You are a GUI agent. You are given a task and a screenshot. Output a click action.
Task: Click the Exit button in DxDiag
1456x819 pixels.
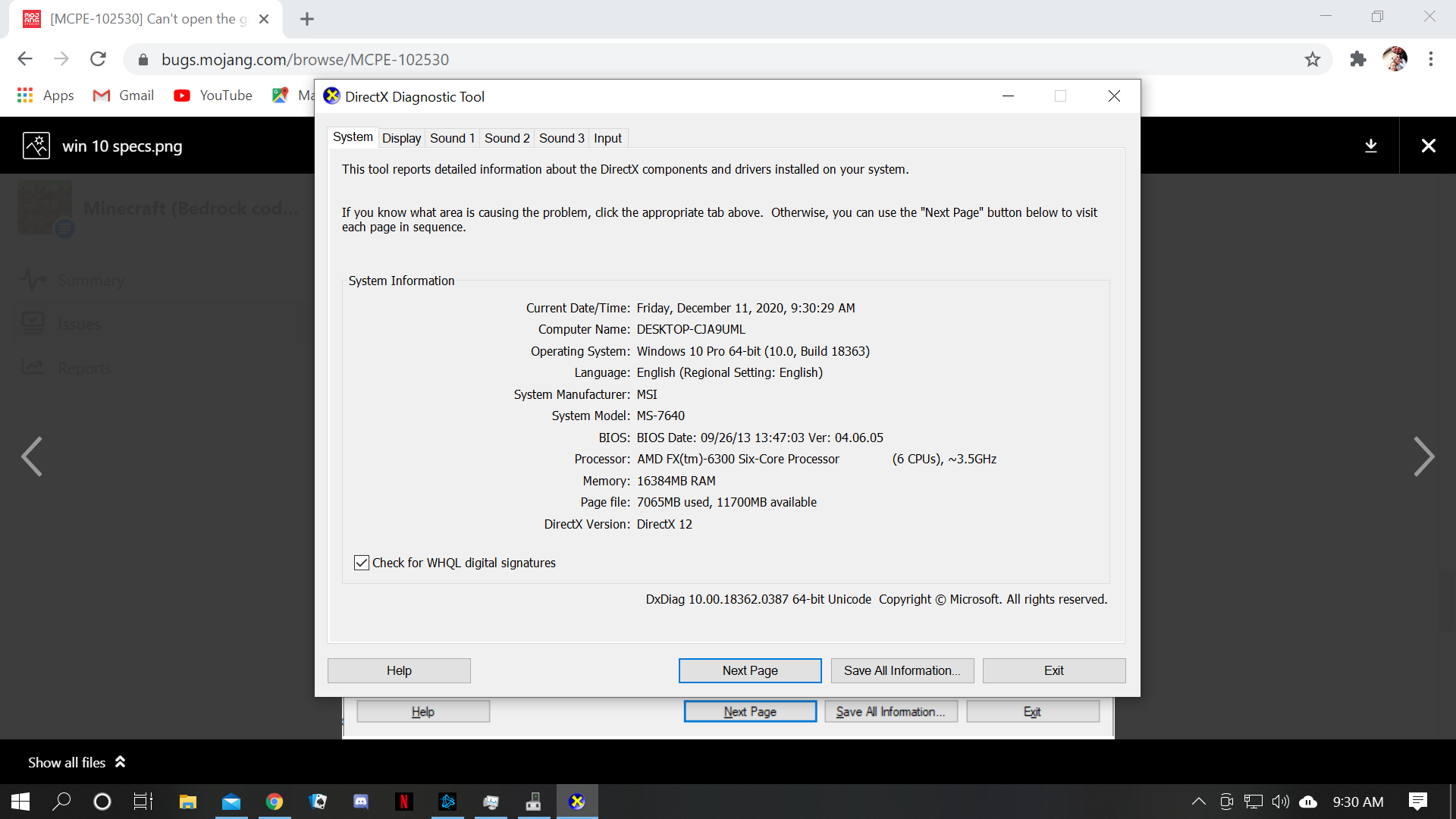[x=1053, y=670]
